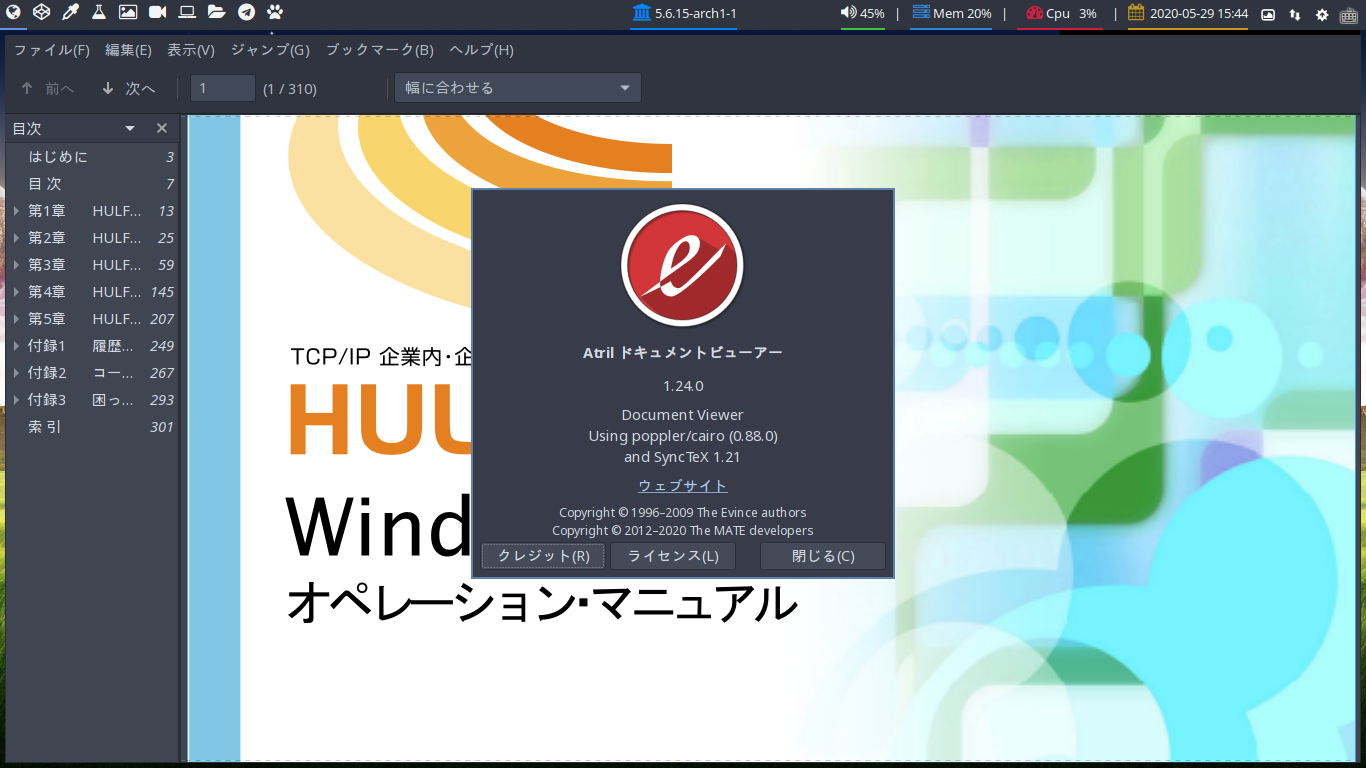Screen dimensions: 1366x768
Task: Expand the 第1章 outline entry
Action: [x=17, y=211]
